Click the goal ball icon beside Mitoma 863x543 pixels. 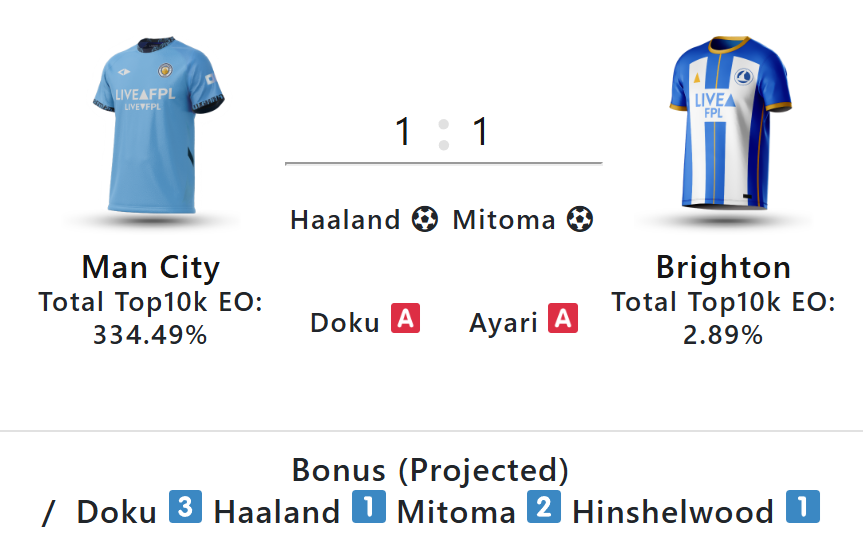(580, 219)
